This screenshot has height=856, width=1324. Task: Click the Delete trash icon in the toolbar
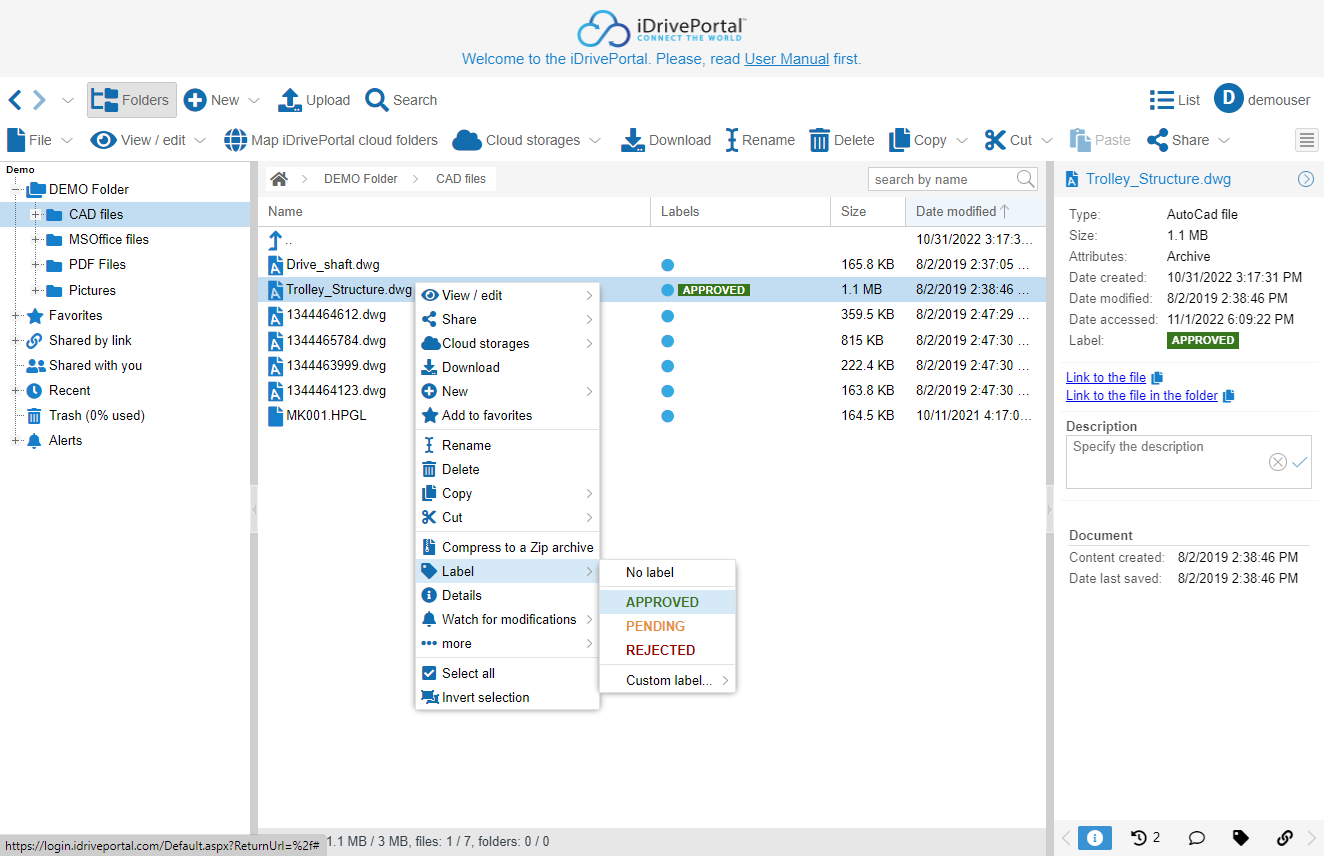[819, 140]
